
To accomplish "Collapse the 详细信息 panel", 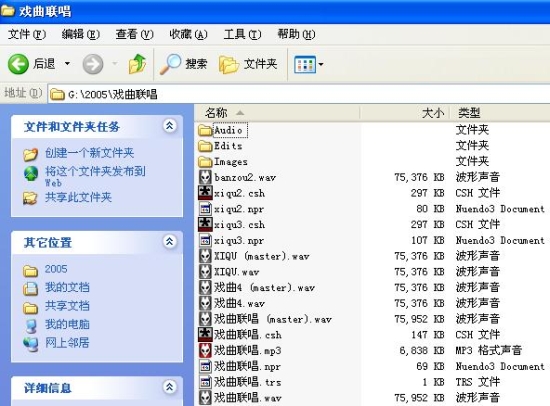I will (x=170, y=387).
